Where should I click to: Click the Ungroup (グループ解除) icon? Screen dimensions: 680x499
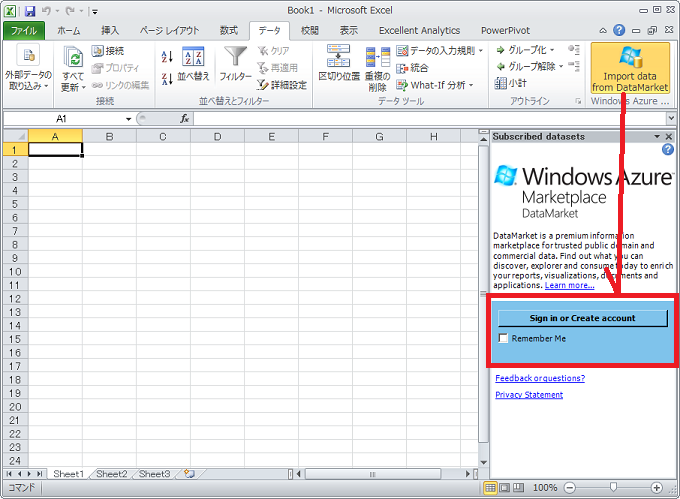pyautogui.click(x=500, y=66)
